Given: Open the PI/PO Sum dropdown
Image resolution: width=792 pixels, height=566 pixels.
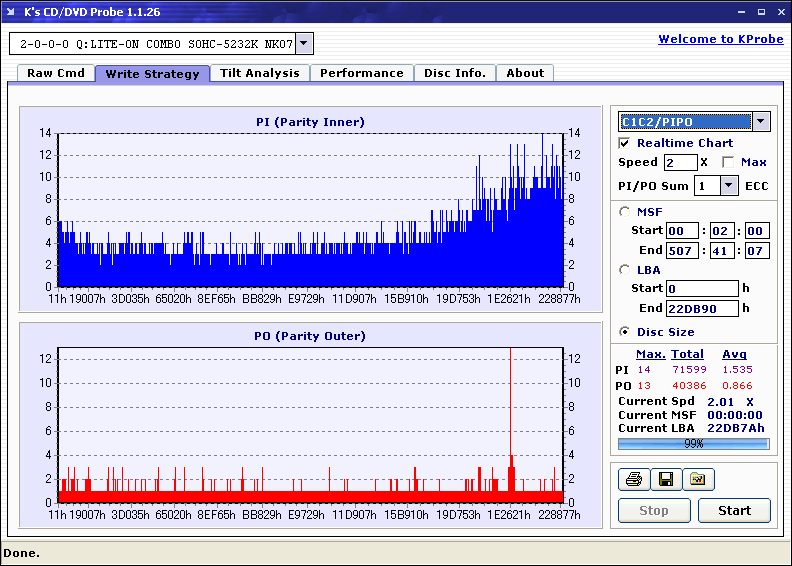Looking at the screenshot, I should point(727,186).
